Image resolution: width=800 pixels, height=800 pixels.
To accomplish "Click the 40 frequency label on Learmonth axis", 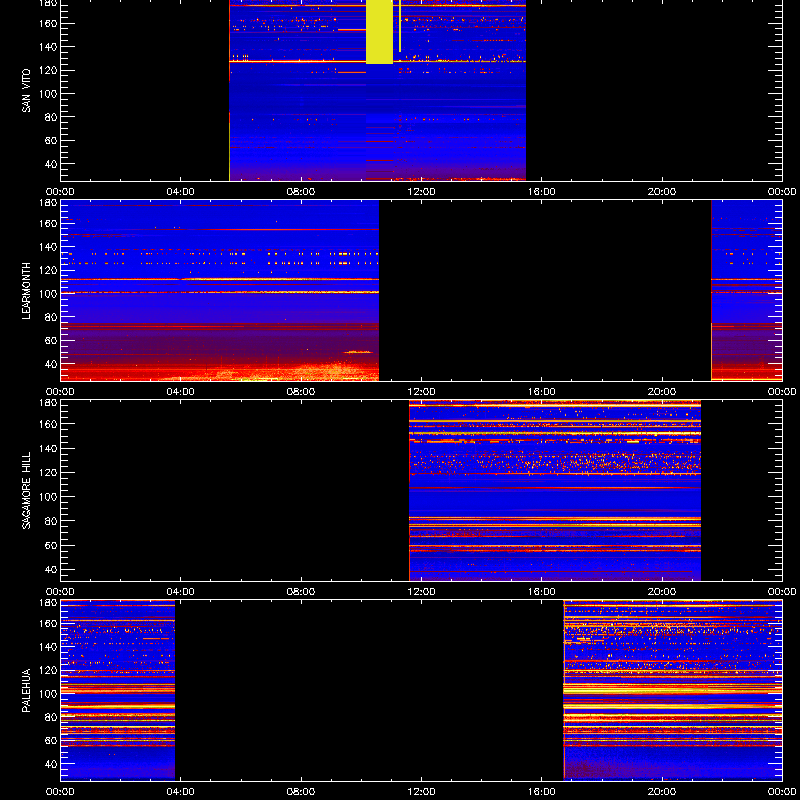I will 52,364.
